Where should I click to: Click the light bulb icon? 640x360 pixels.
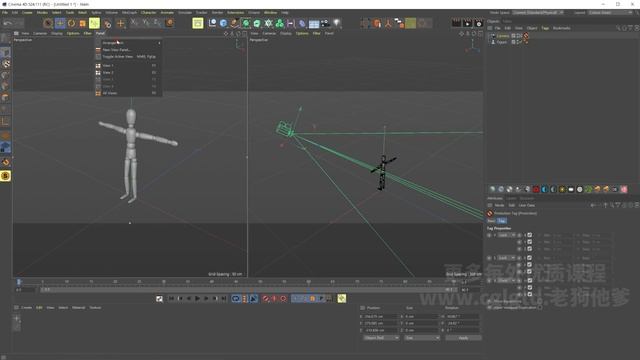(x=337, y=23)
